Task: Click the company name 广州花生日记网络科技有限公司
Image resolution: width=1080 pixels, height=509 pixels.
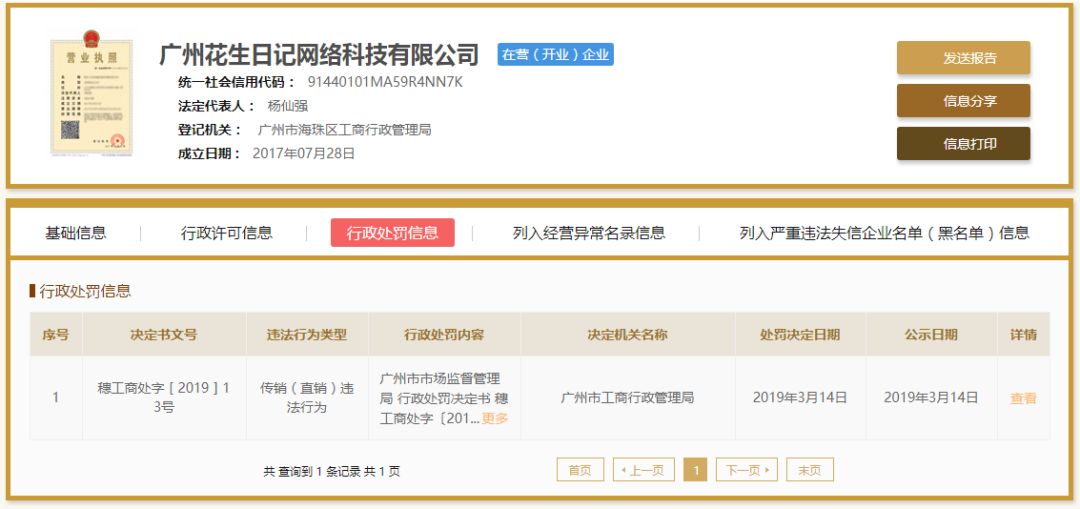Action: click(319, 54)
